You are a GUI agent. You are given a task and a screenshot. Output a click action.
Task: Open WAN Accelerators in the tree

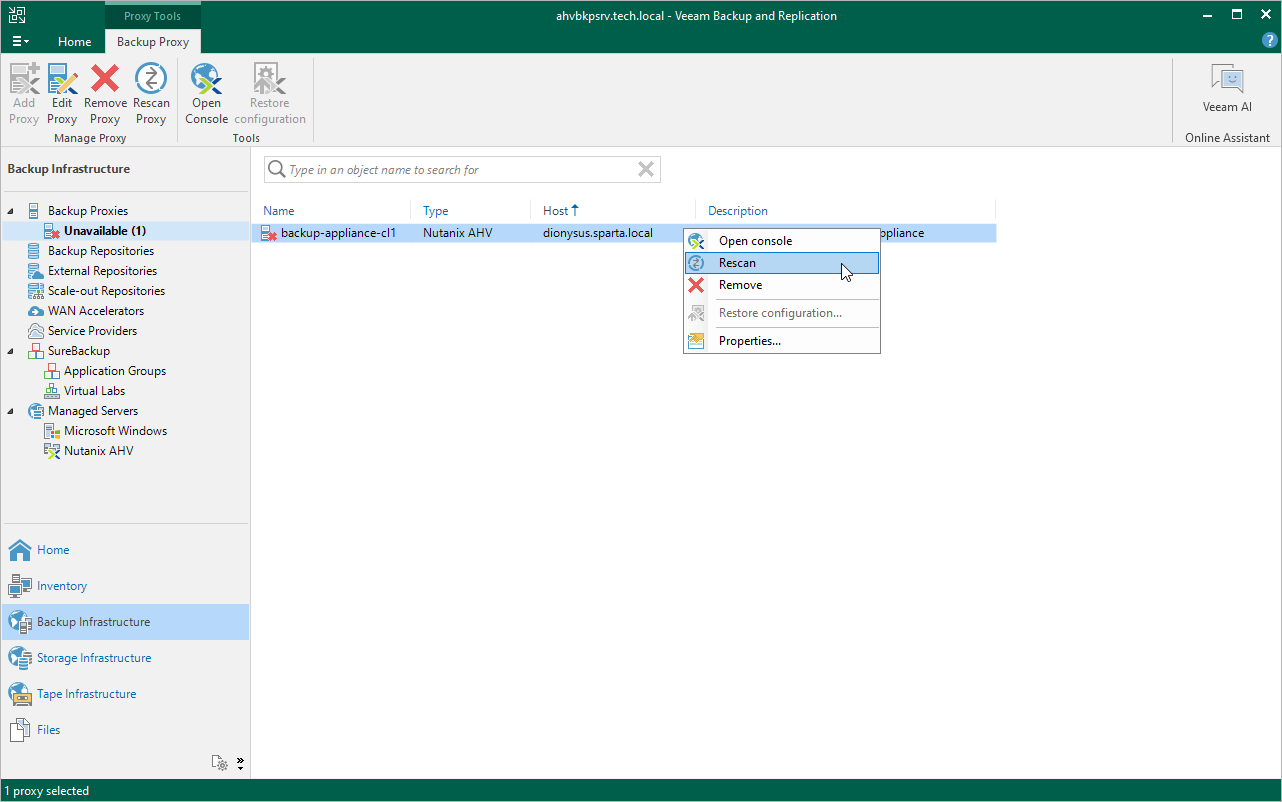96,311
